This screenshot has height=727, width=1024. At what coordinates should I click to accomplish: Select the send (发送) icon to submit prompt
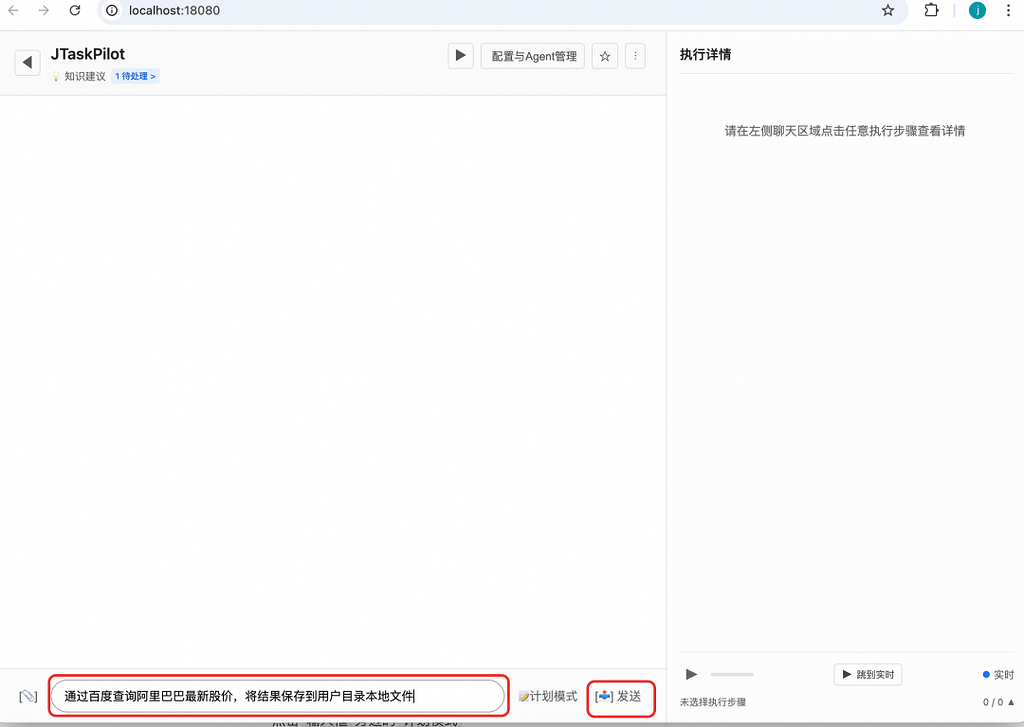coord(605,696)
